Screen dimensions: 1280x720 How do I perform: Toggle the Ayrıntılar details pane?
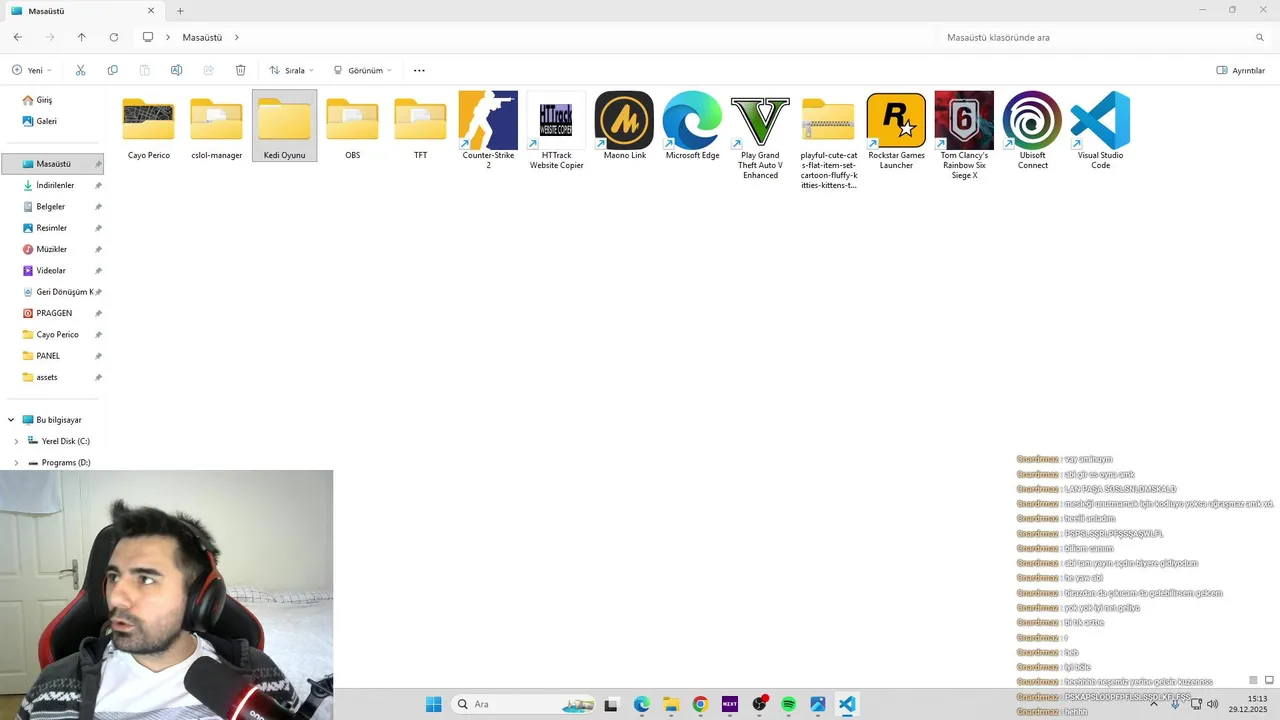pyautogui.click(x=1241, y=70)
